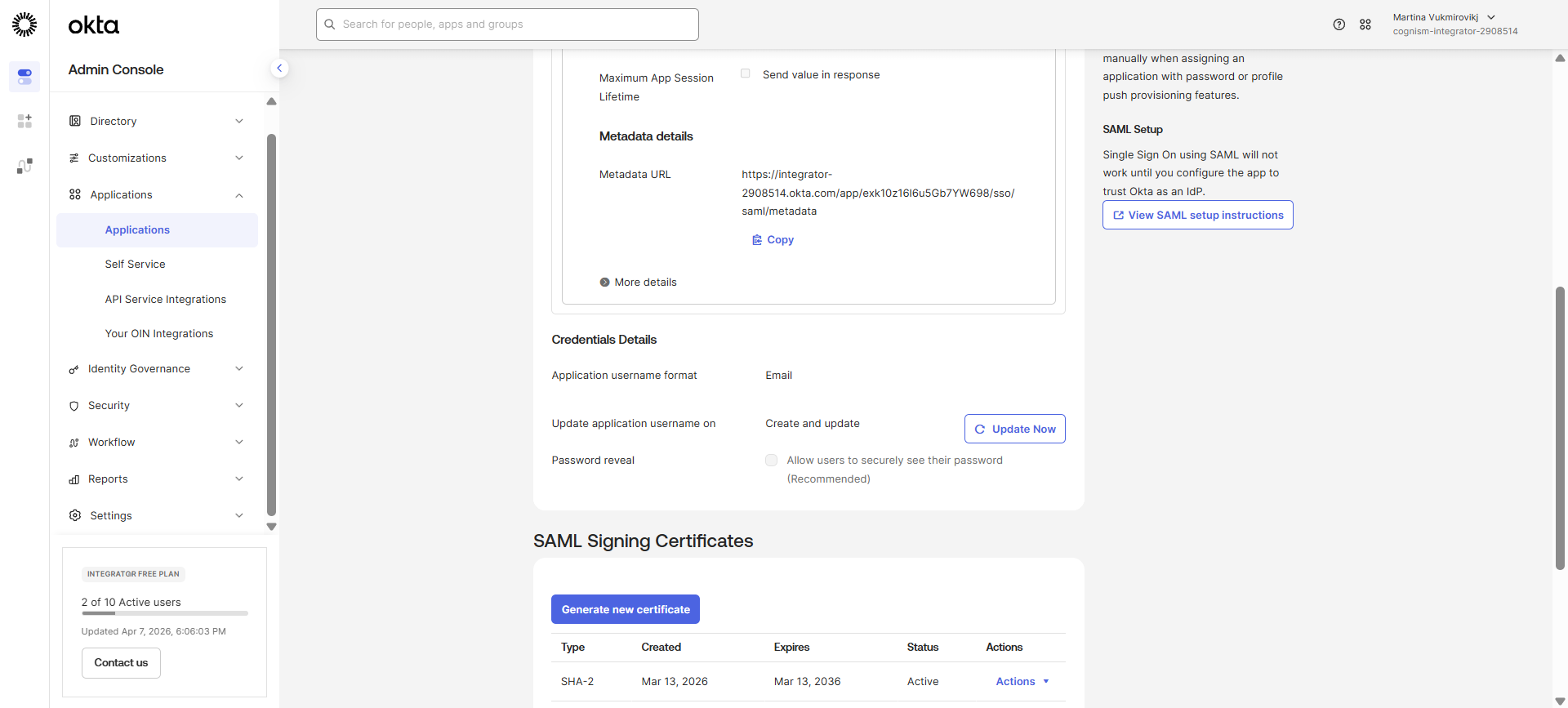Open Actions dropdown for SHA-2 certificate

1022,682
